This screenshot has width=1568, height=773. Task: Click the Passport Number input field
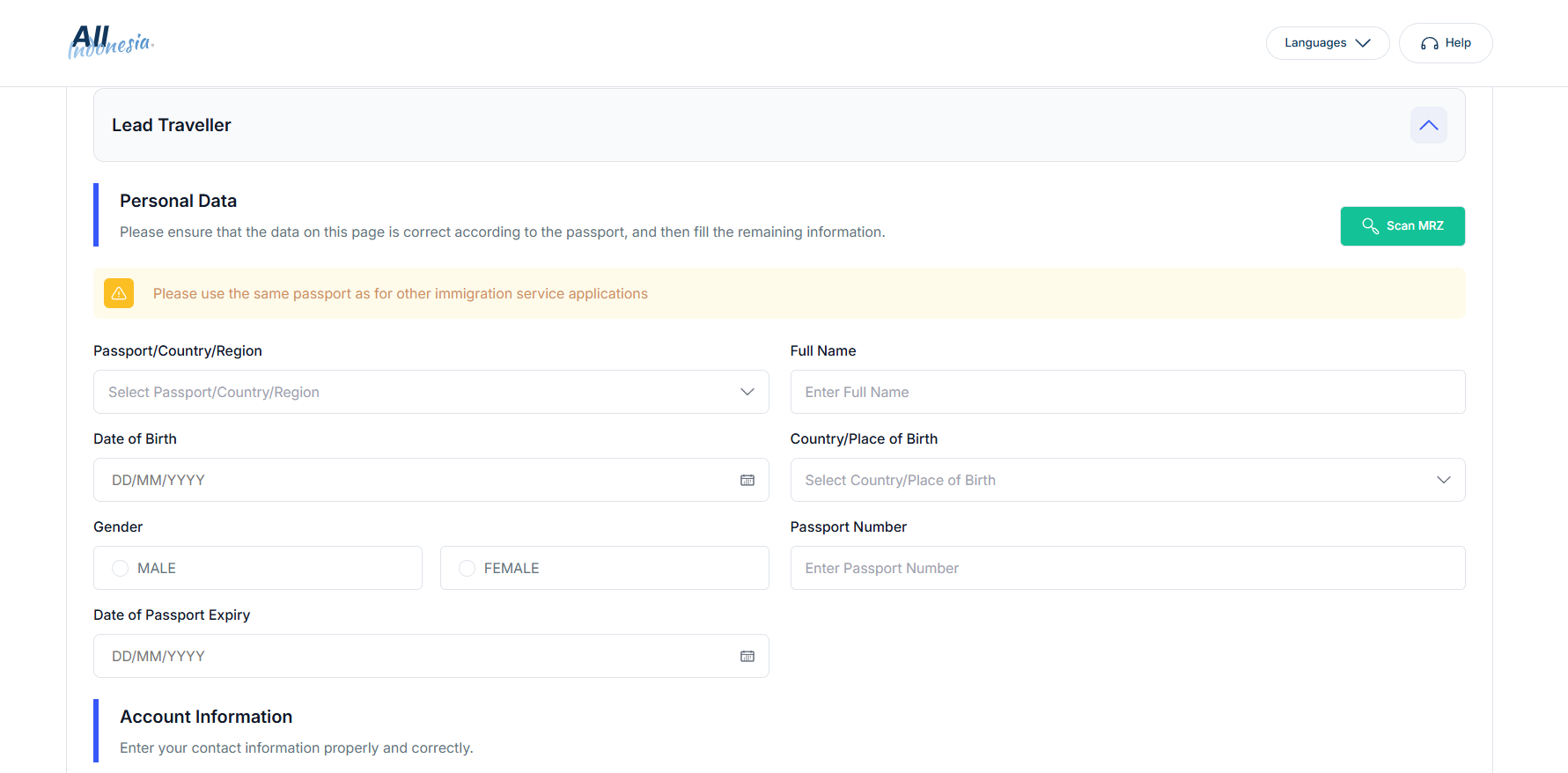pyautogui.click(x=1127, y=568)
